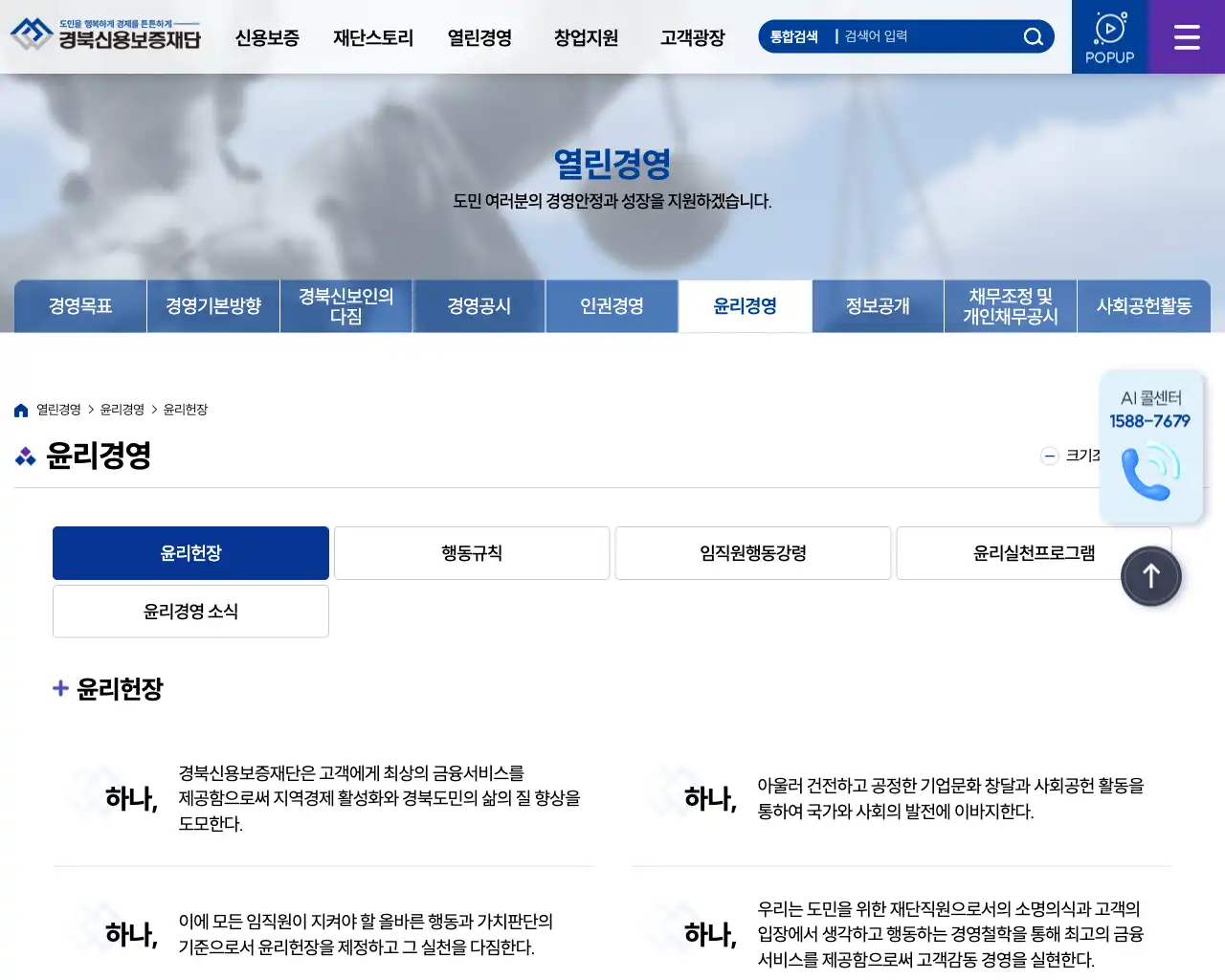The height and width of the screenshot is (980, 1225).
Task: Select the 사회공헌활동 tab
Action: coord(1144,306)
